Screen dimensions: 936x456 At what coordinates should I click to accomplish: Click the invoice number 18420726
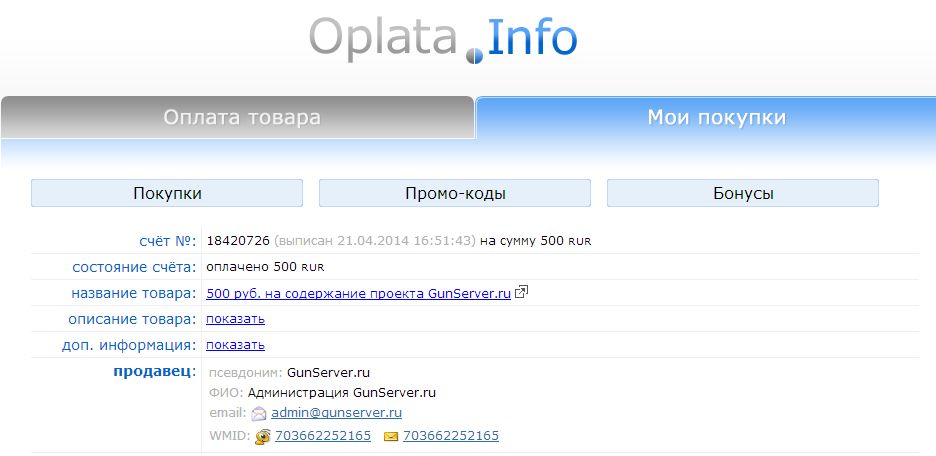235,241
